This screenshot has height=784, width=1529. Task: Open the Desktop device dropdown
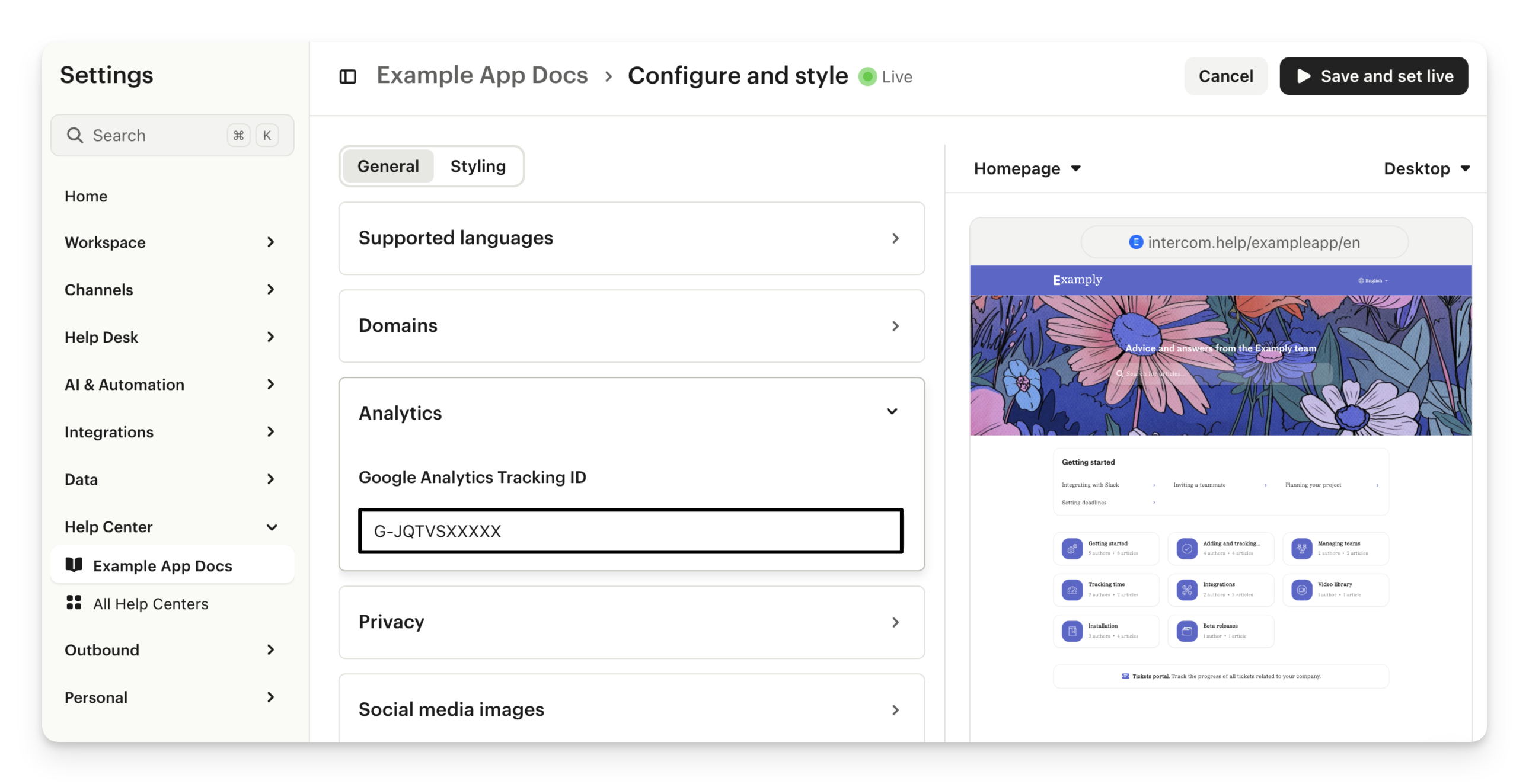click(1426, 168)
